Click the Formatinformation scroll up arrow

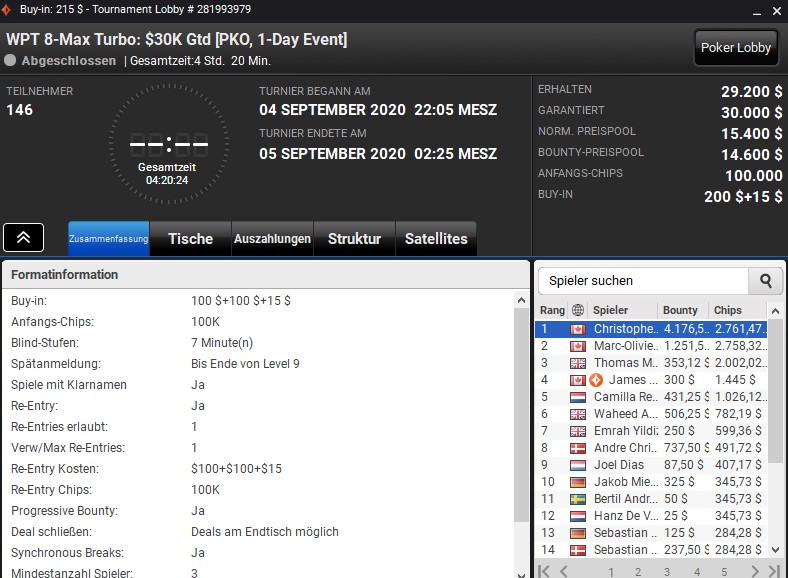click(522, 301)
